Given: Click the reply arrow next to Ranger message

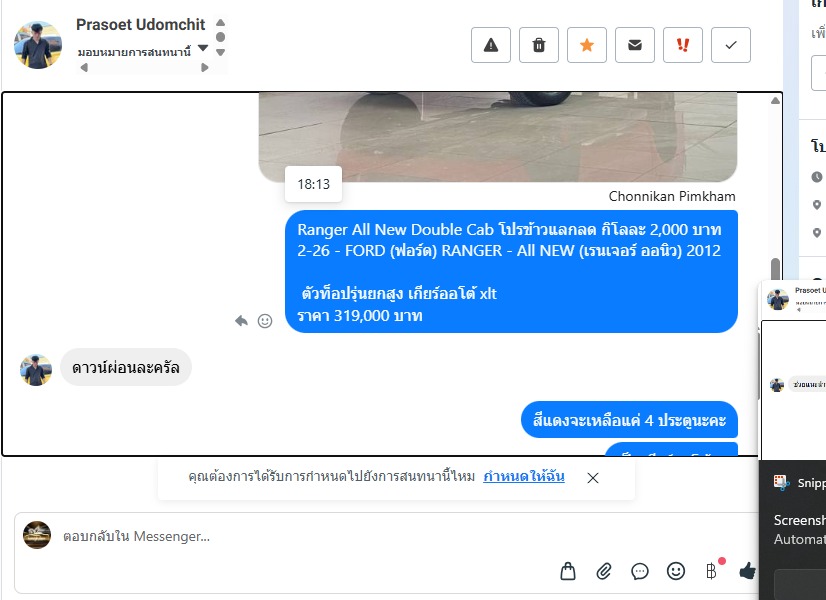Looking at the screenshot, I should 241,320.
